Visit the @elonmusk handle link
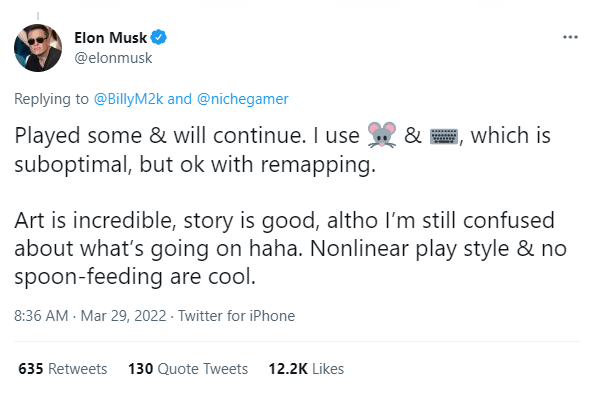594x393 pixels. [x=113, y=58]
